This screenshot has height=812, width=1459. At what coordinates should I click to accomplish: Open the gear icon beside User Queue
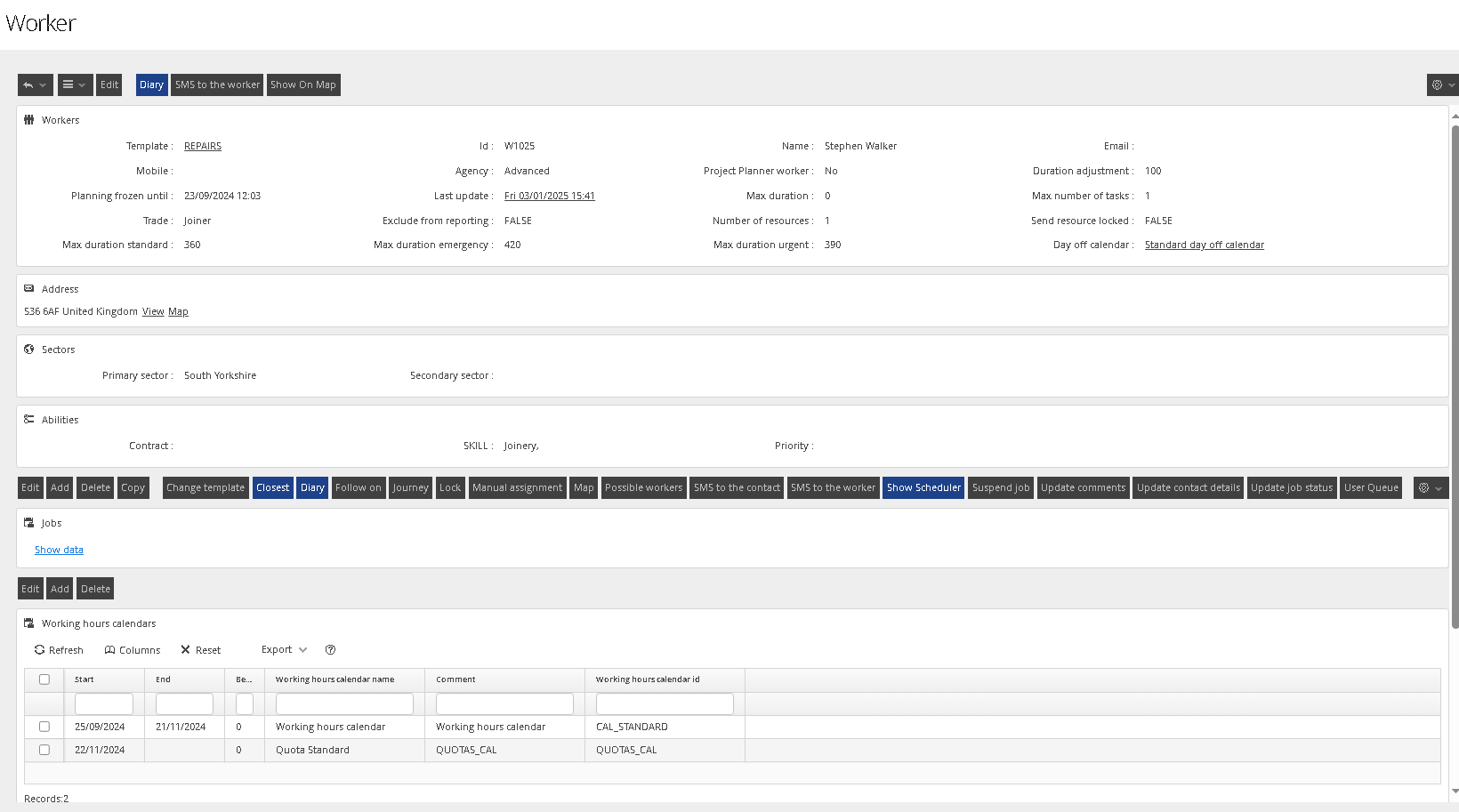(1424, 488)
